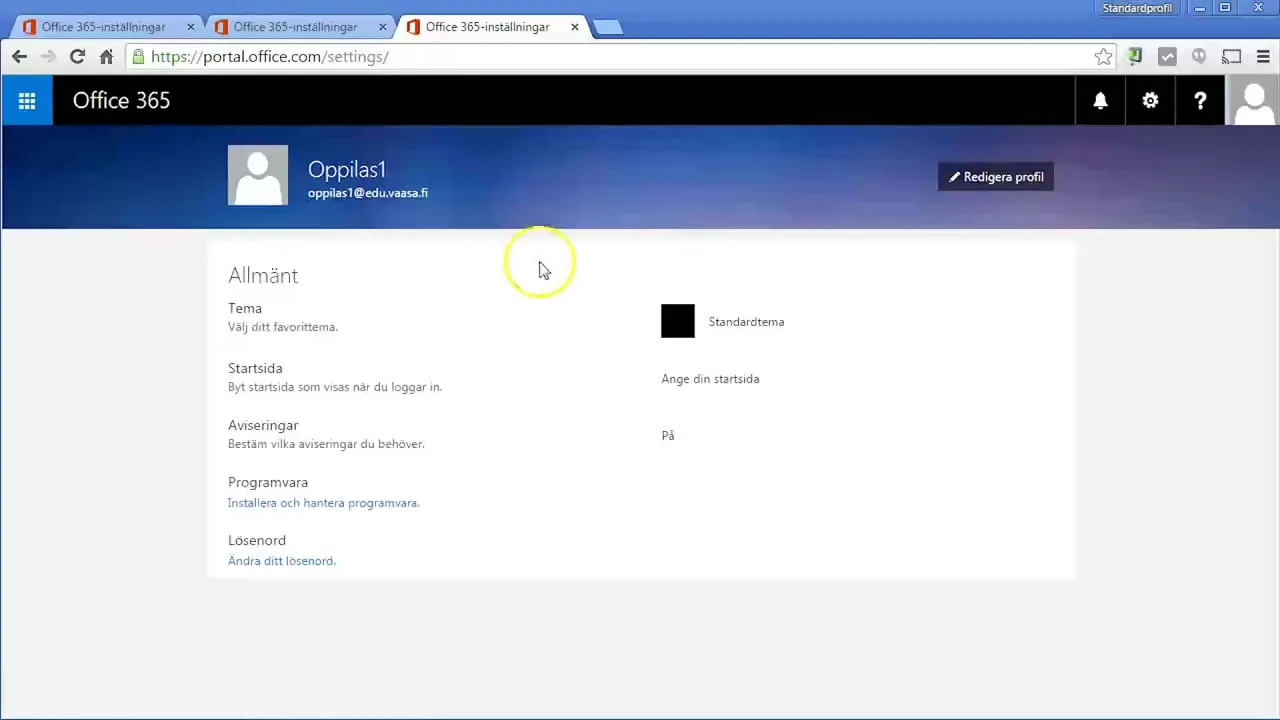Click the Startsida settings heading

point(255,368)
